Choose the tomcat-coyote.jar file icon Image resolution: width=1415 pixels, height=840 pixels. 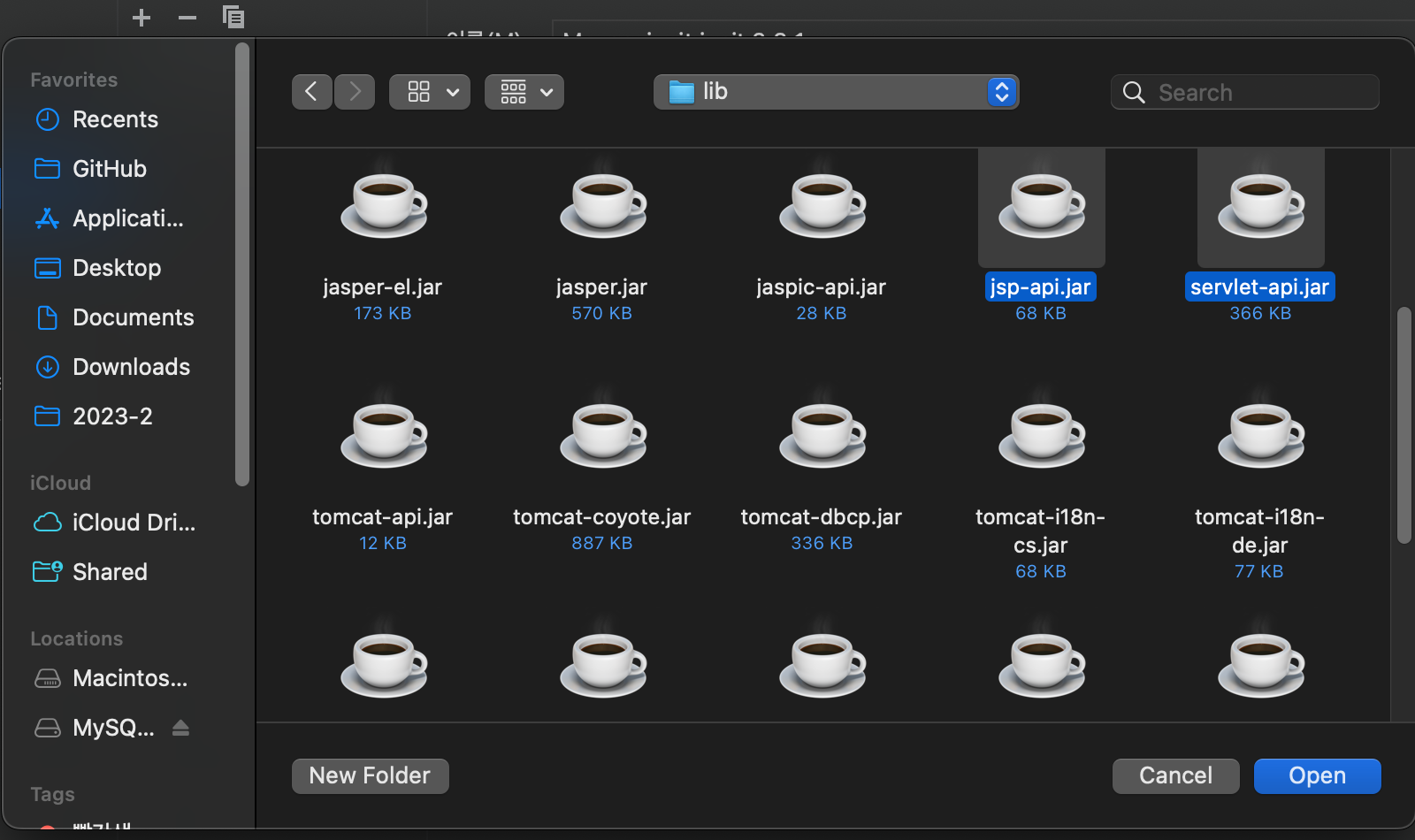(603, 435)
